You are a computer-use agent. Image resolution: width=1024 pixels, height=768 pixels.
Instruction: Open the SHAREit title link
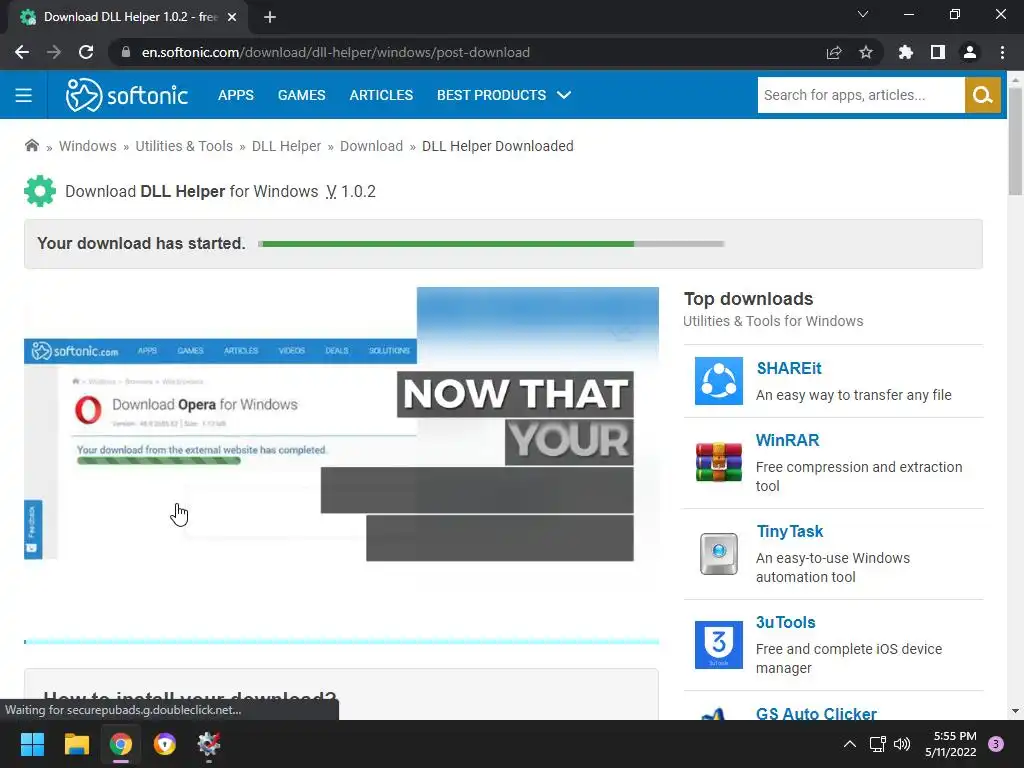(x=789, y=368)
